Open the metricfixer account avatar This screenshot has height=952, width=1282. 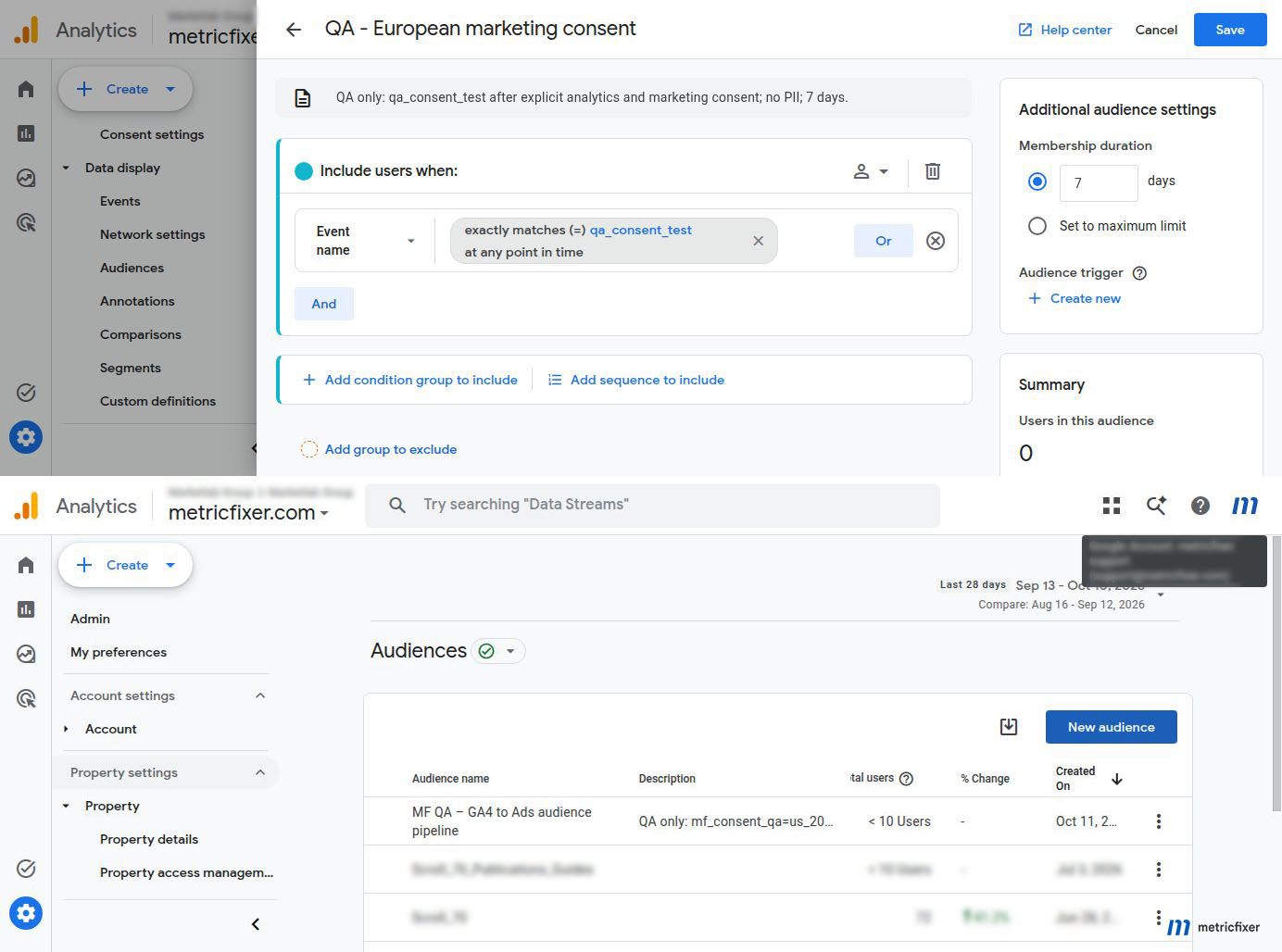pos(1245,506)
